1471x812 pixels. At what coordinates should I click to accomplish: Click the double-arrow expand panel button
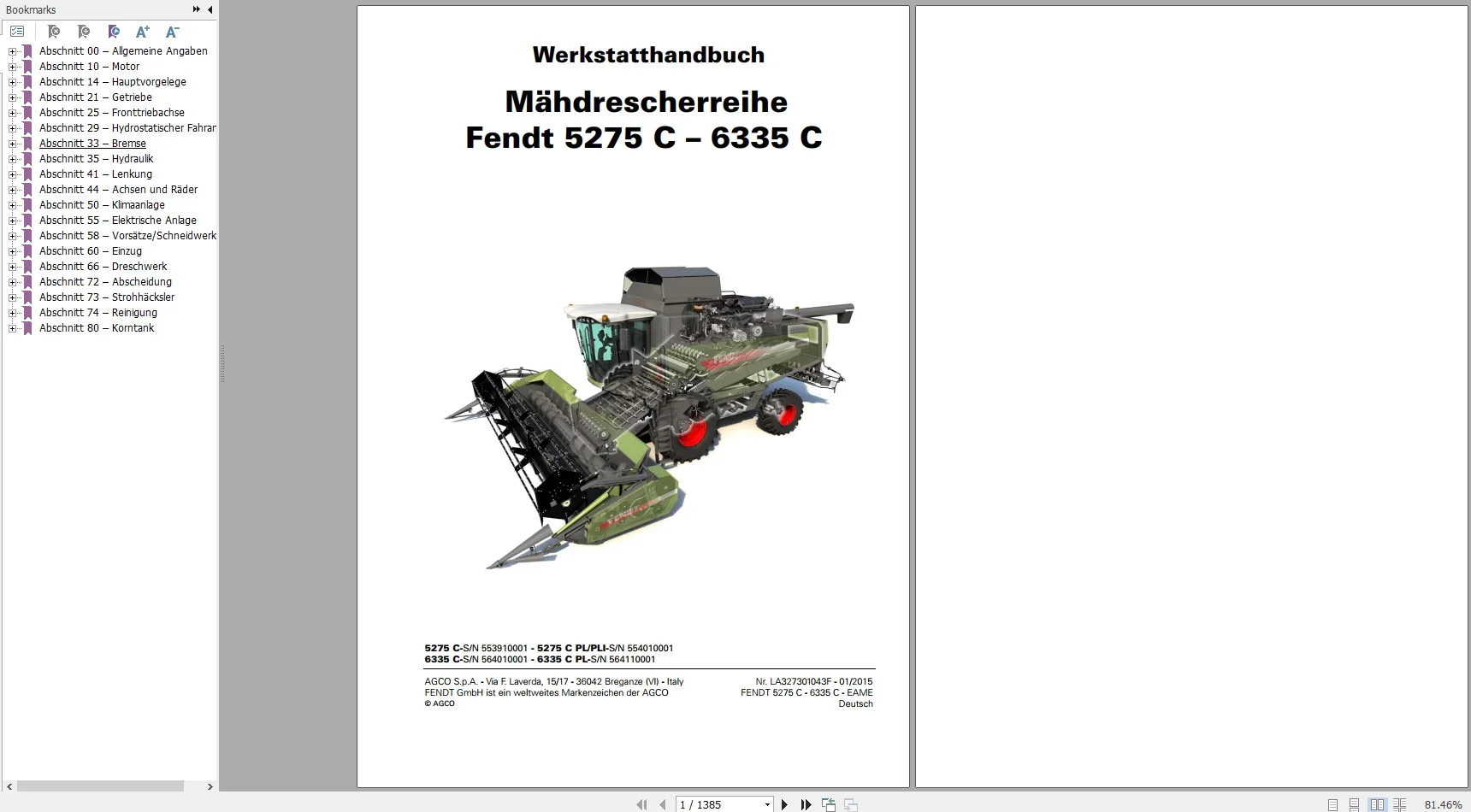[197, 9]
